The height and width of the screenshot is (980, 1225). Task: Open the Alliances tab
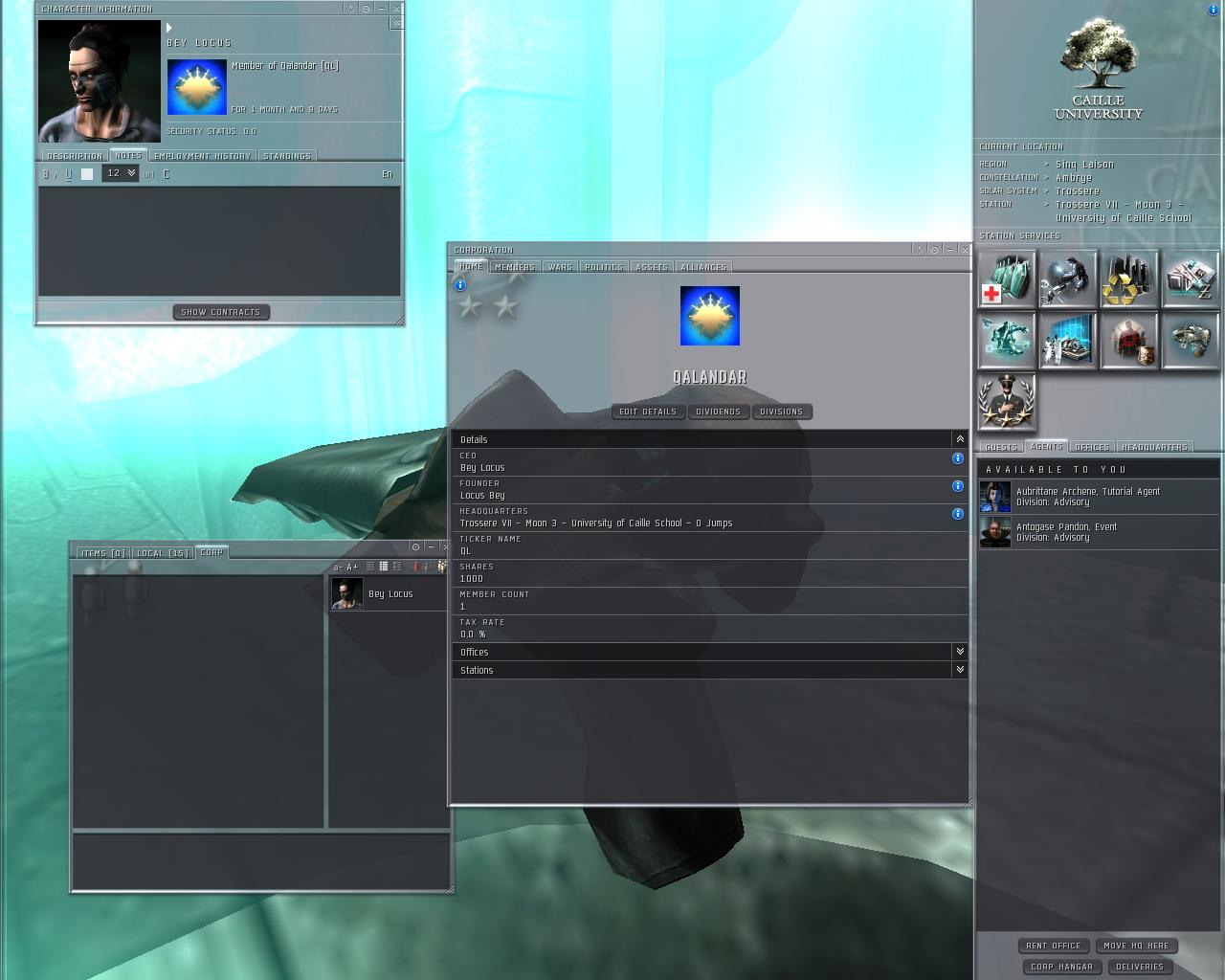[x=703, y=267]
